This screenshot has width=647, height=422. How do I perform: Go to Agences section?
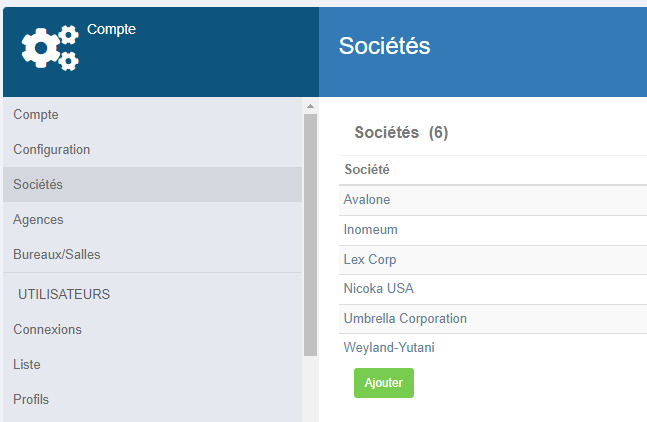click(x=152, y=219)
